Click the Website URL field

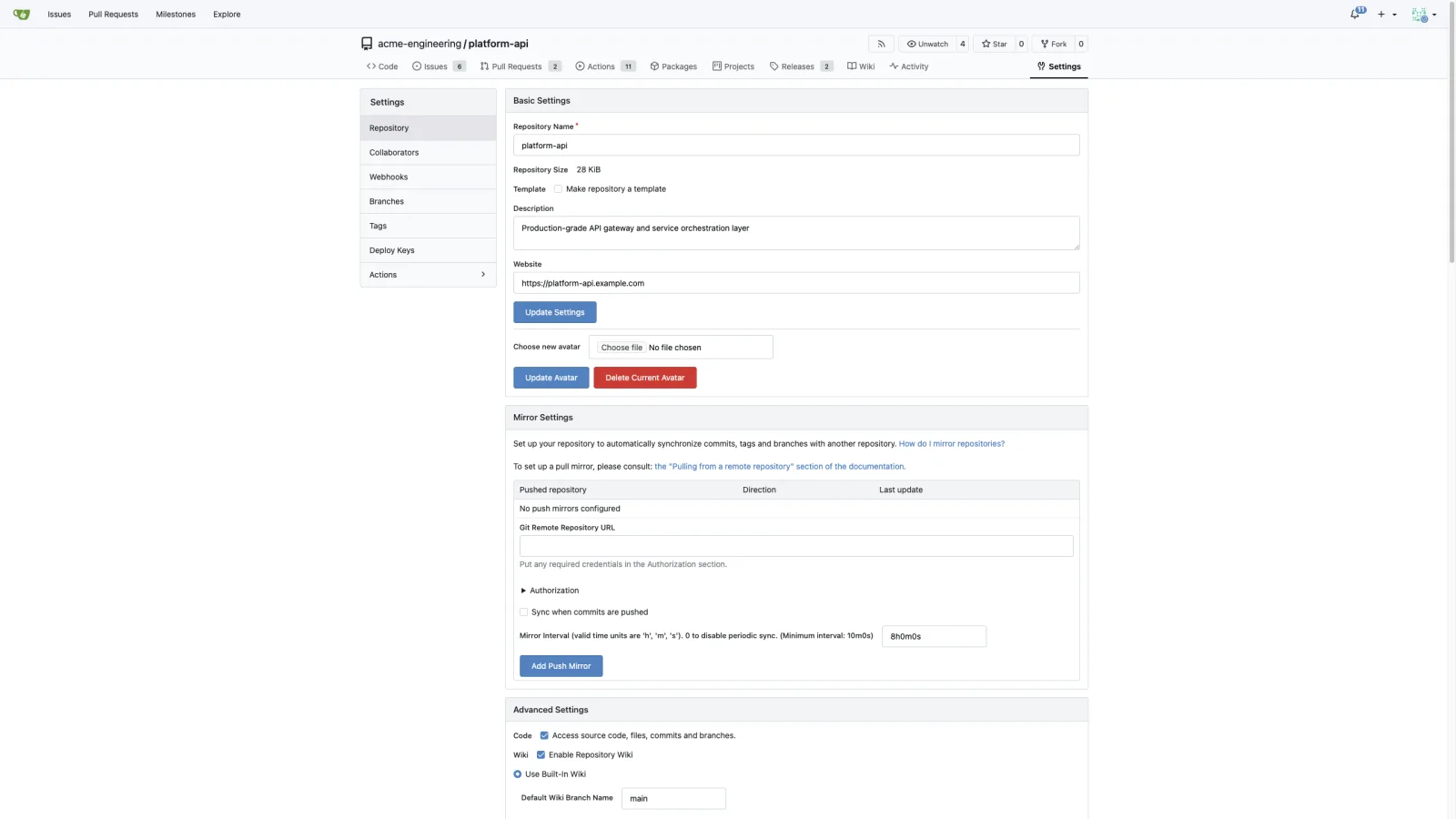796,283
